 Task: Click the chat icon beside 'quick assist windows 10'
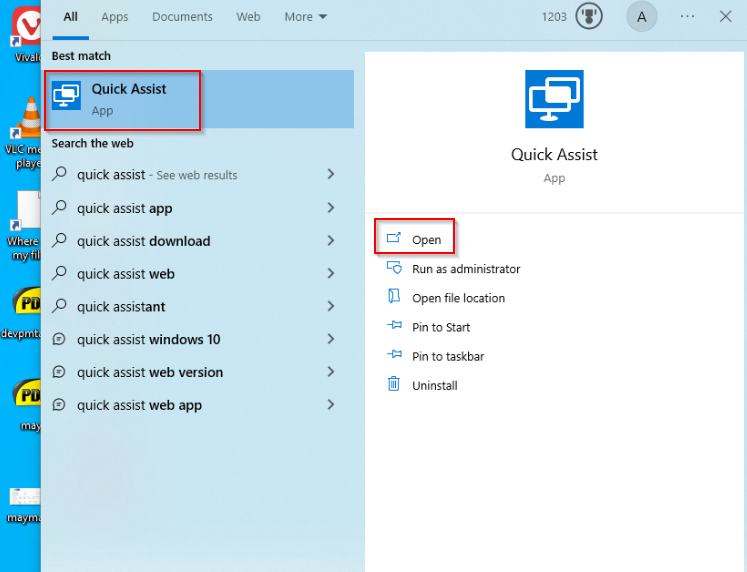pyautogui.click(x=59, y=339)
